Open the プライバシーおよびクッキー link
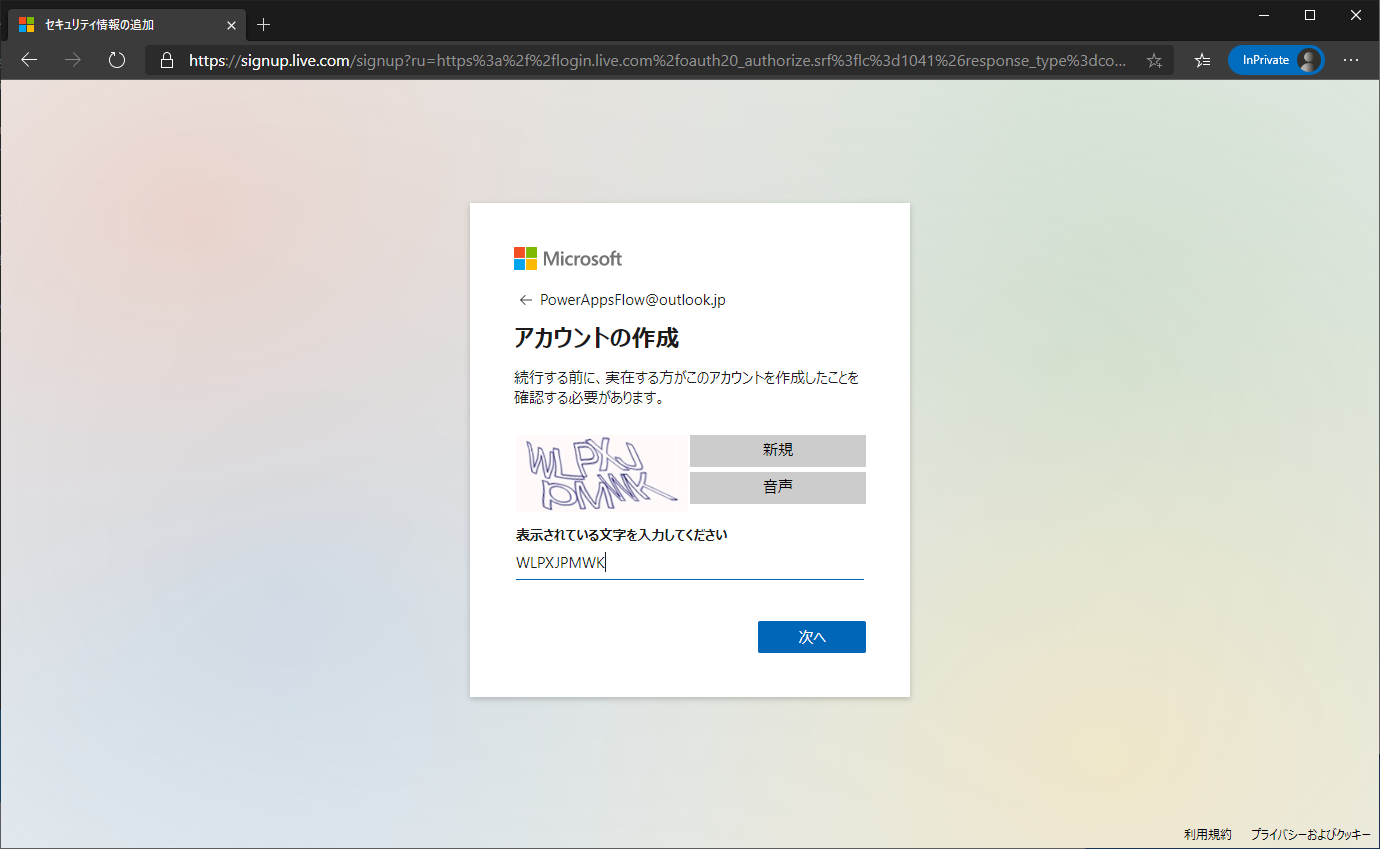The width and height of the screenshot is (1380, 849). pyautogui.click(x=1310, y=834)
